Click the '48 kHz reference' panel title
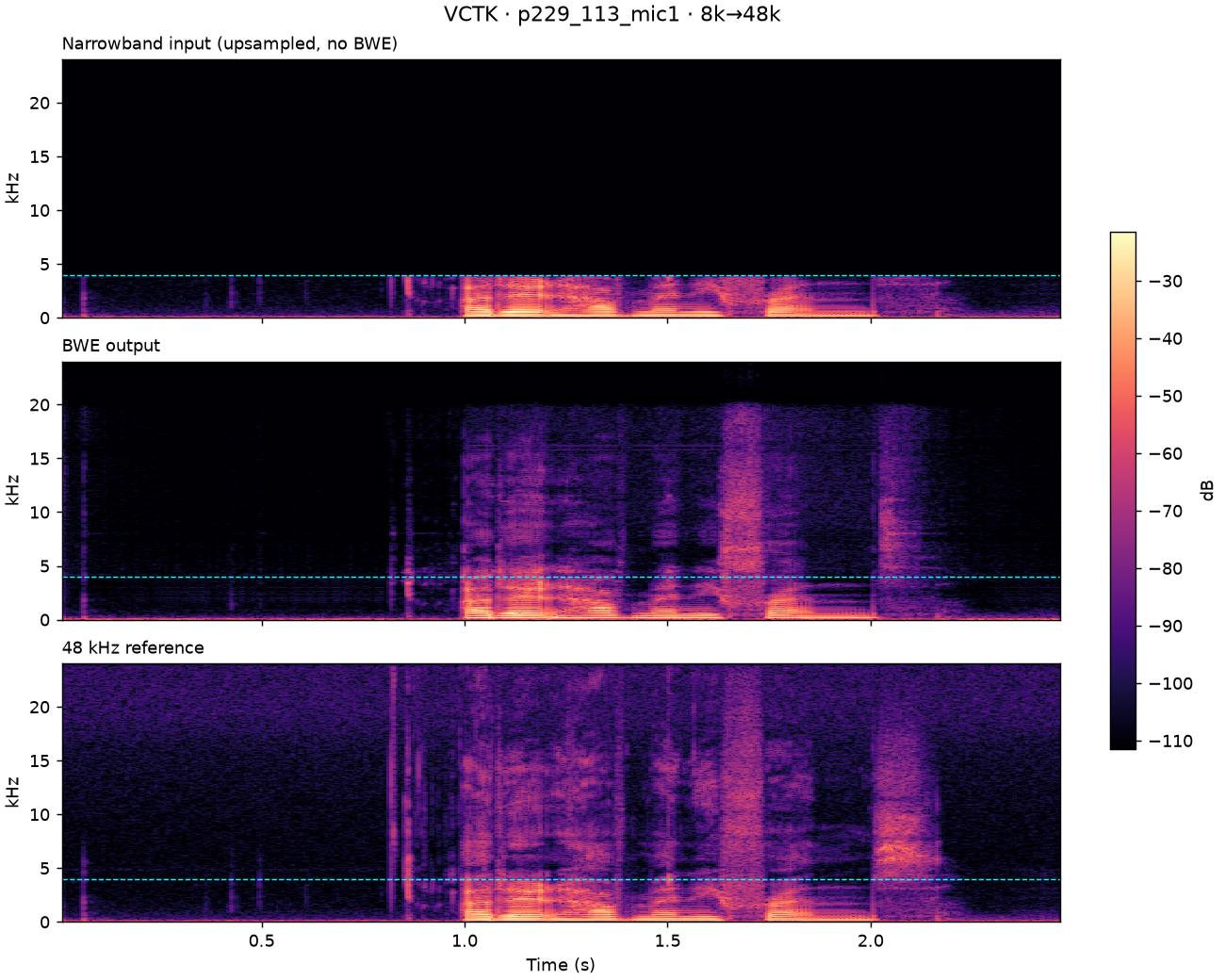Image resolution: width=1225 pixels, height=980 pixels. 133,647
